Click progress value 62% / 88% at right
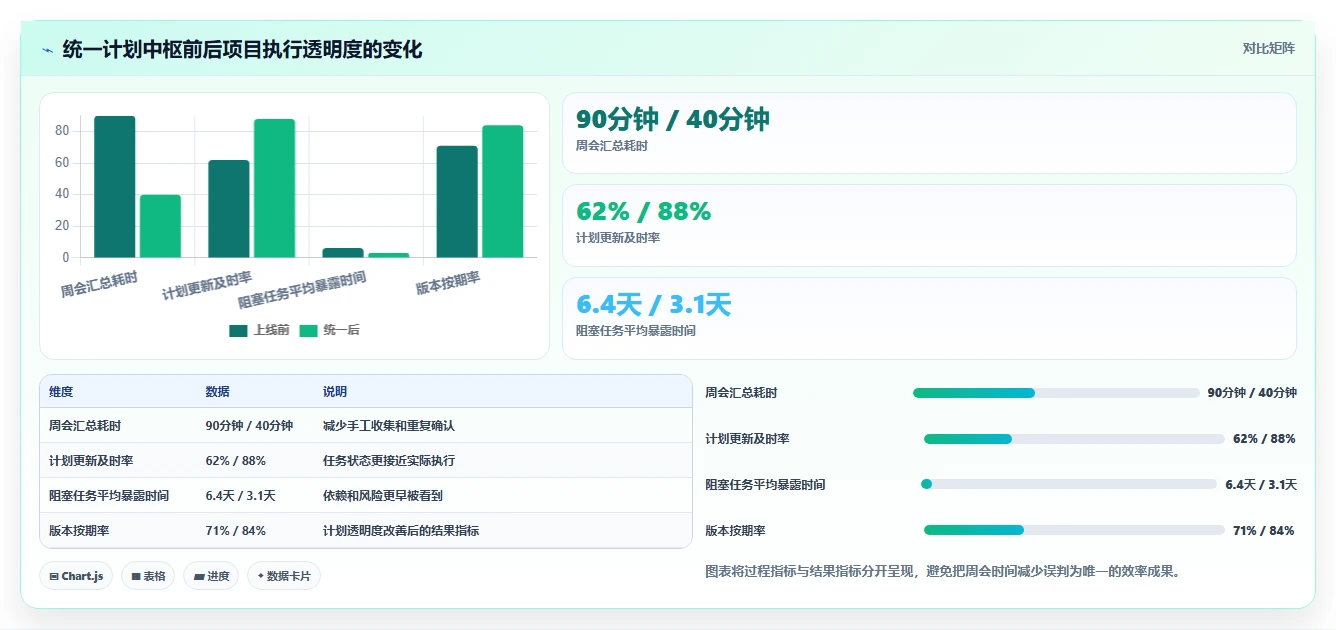Screen dimensions: 1336x630 [x=1264, y=439]
